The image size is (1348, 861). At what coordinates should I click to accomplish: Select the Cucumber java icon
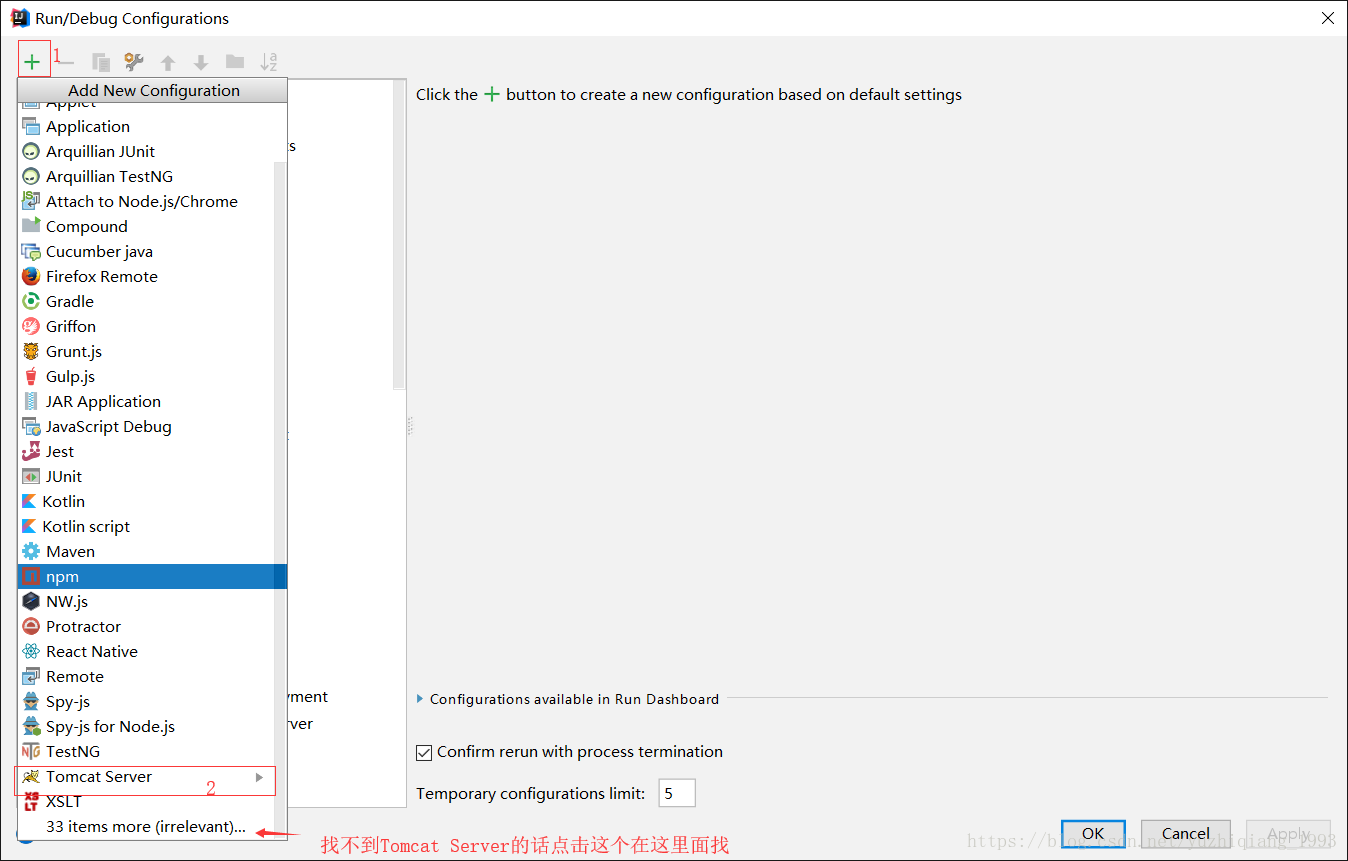pyautogui.click(x=31, y=251)
